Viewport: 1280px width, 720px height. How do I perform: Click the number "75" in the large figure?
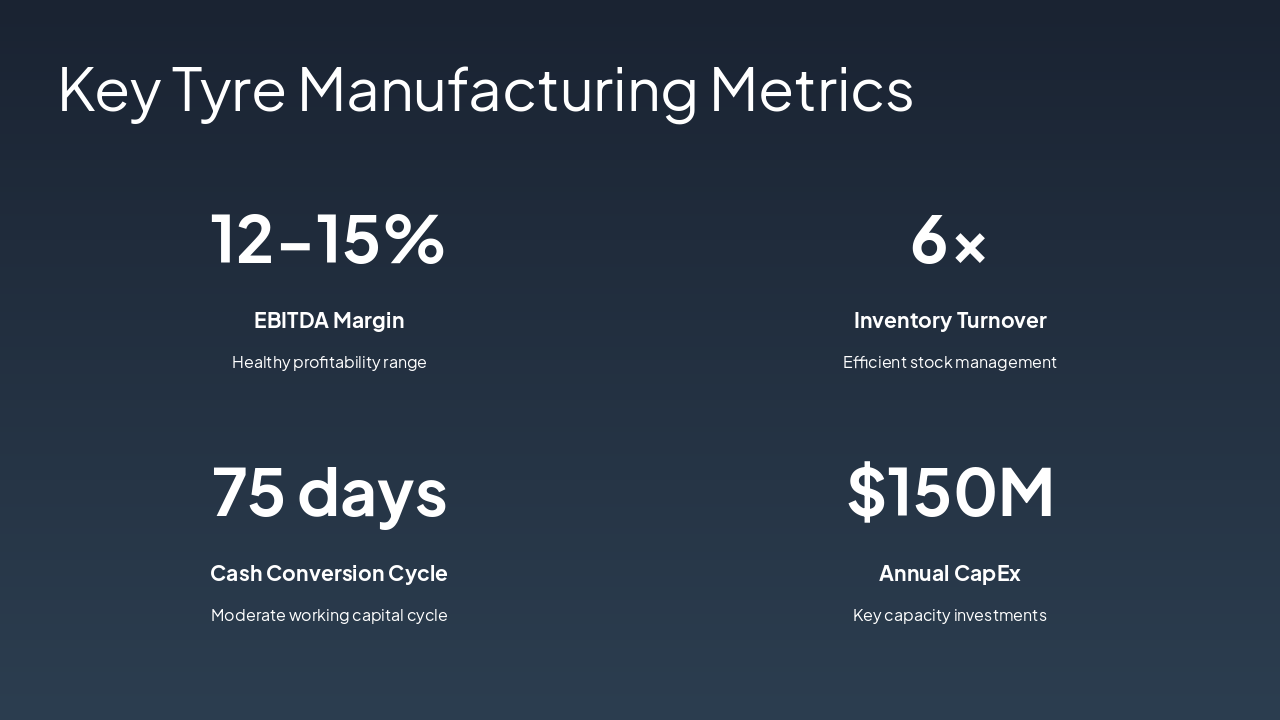(x=248, y=492)
